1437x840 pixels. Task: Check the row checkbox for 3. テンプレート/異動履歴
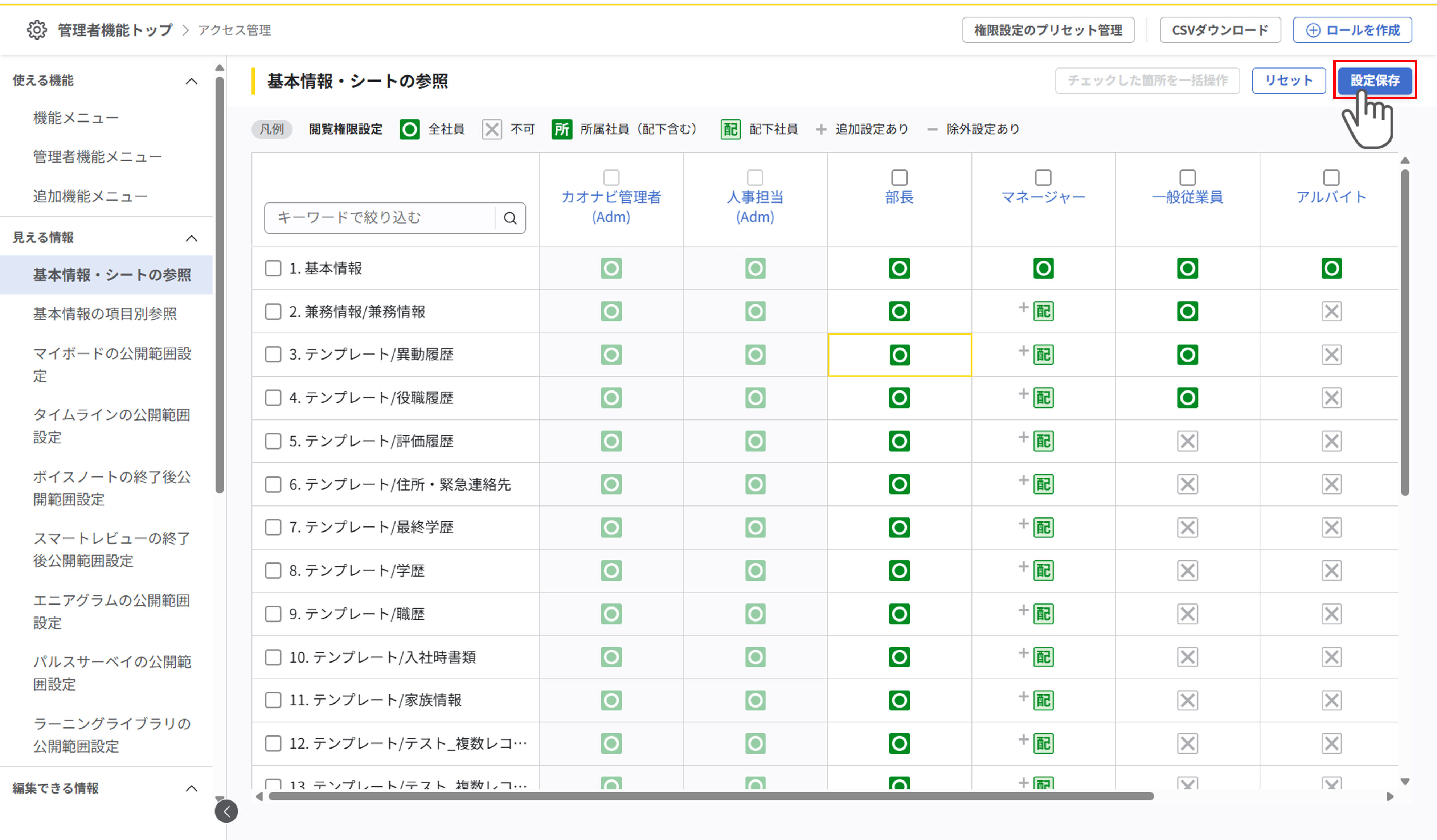click(273, 354)
